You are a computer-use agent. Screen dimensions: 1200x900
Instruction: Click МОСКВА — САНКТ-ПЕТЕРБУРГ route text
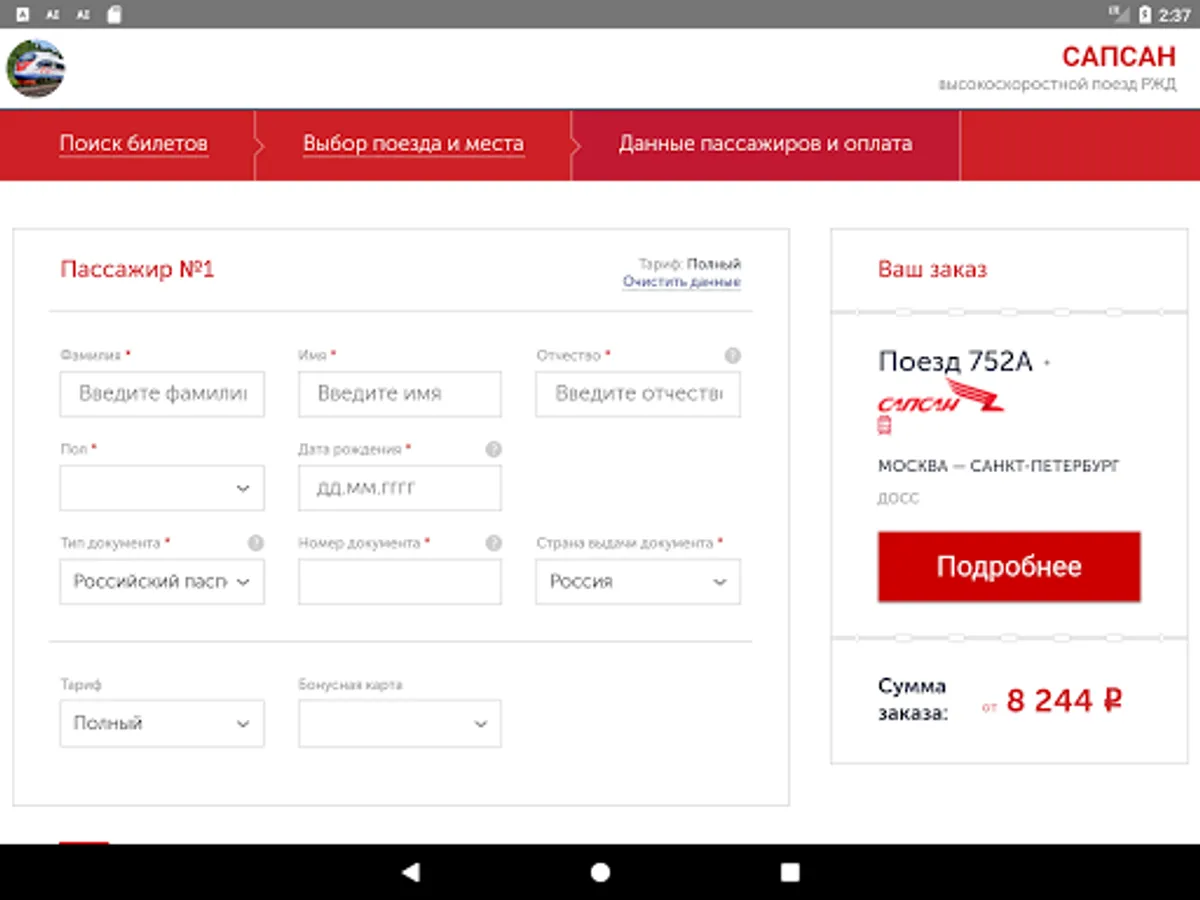coord(999,466)
